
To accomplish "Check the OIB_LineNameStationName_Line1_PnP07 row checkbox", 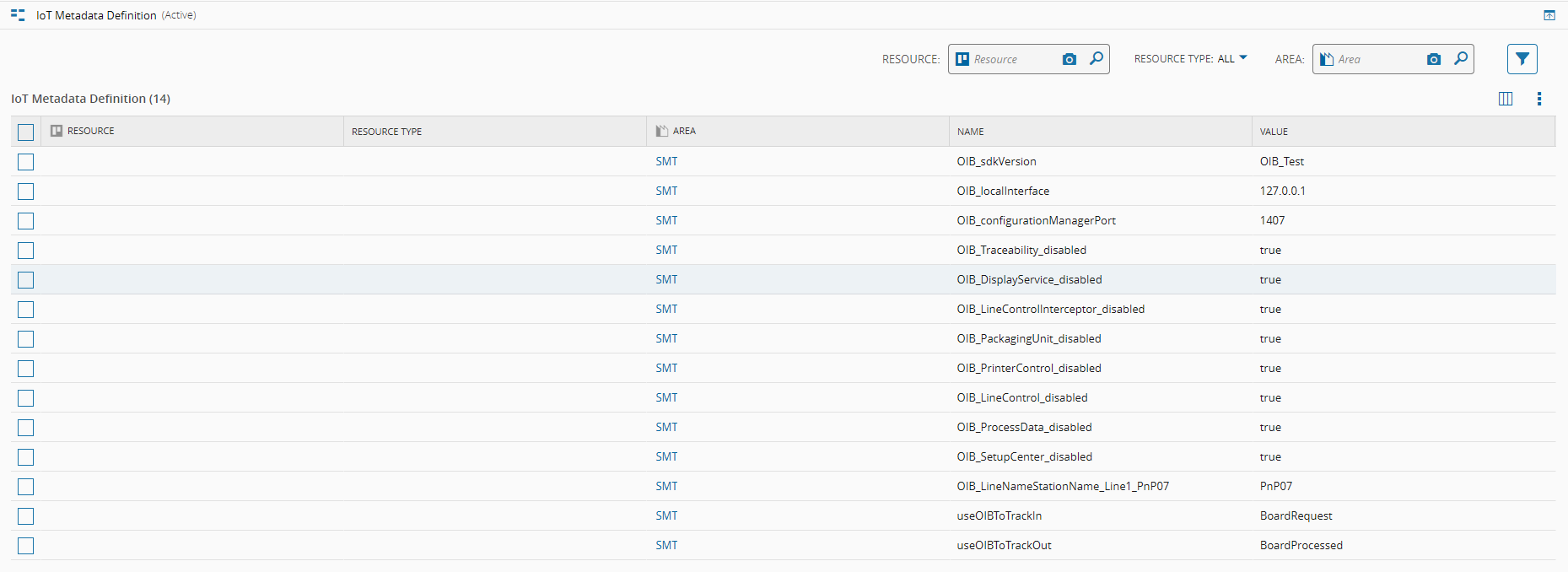I will click(26, 486).
